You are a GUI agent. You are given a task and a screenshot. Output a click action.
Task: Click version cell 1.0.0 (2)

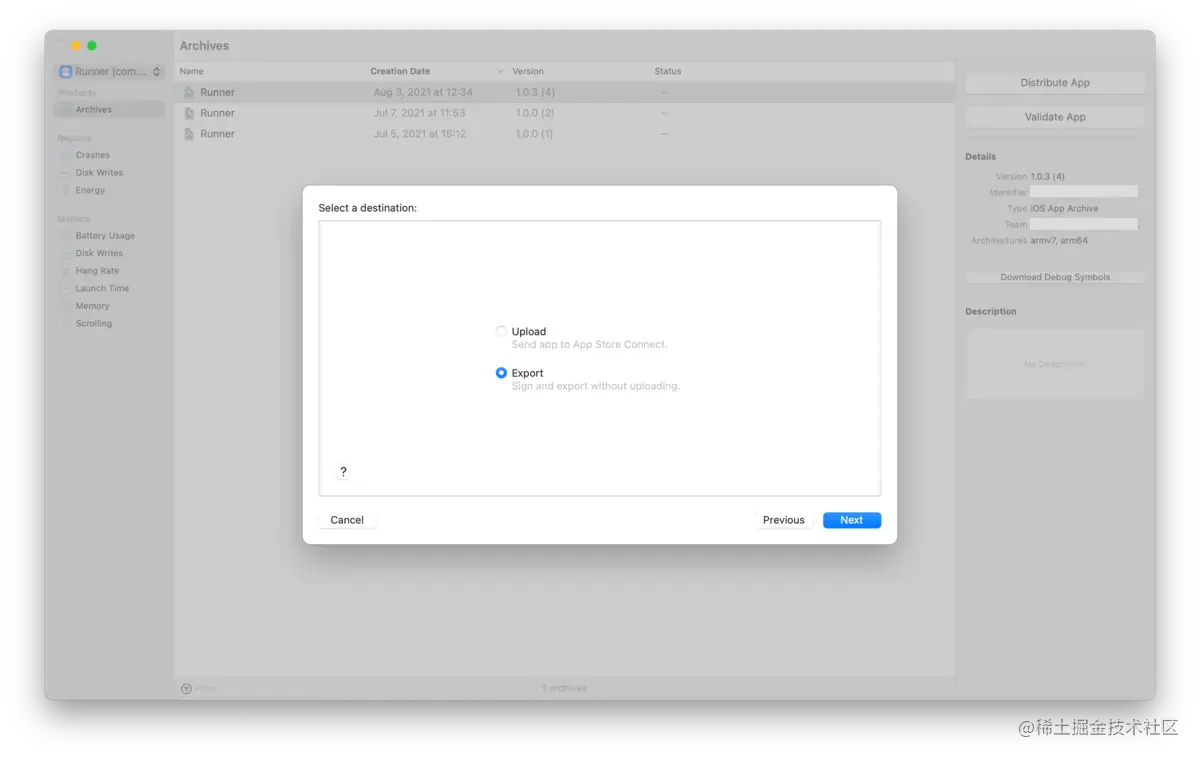tap(535, 113)
